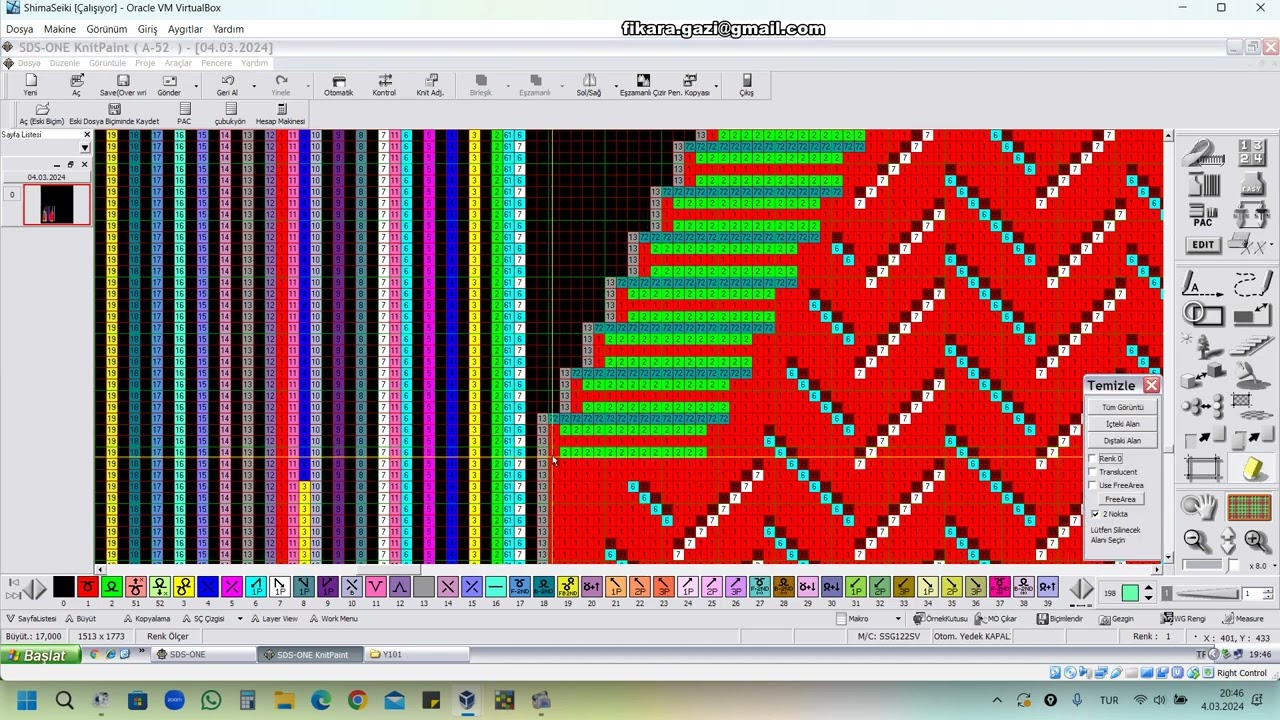Click the Dıştaki Alan button
This screenshot has width=1280, height=720.
[x=1122, y=440]
